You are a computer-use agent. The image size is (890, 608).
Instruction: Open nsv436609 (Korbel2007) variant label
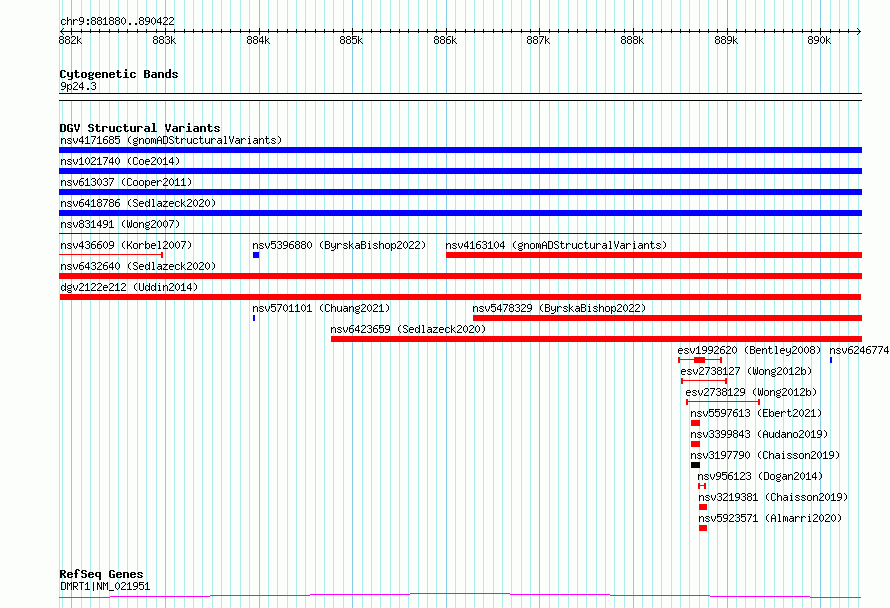tap(126, 245)
